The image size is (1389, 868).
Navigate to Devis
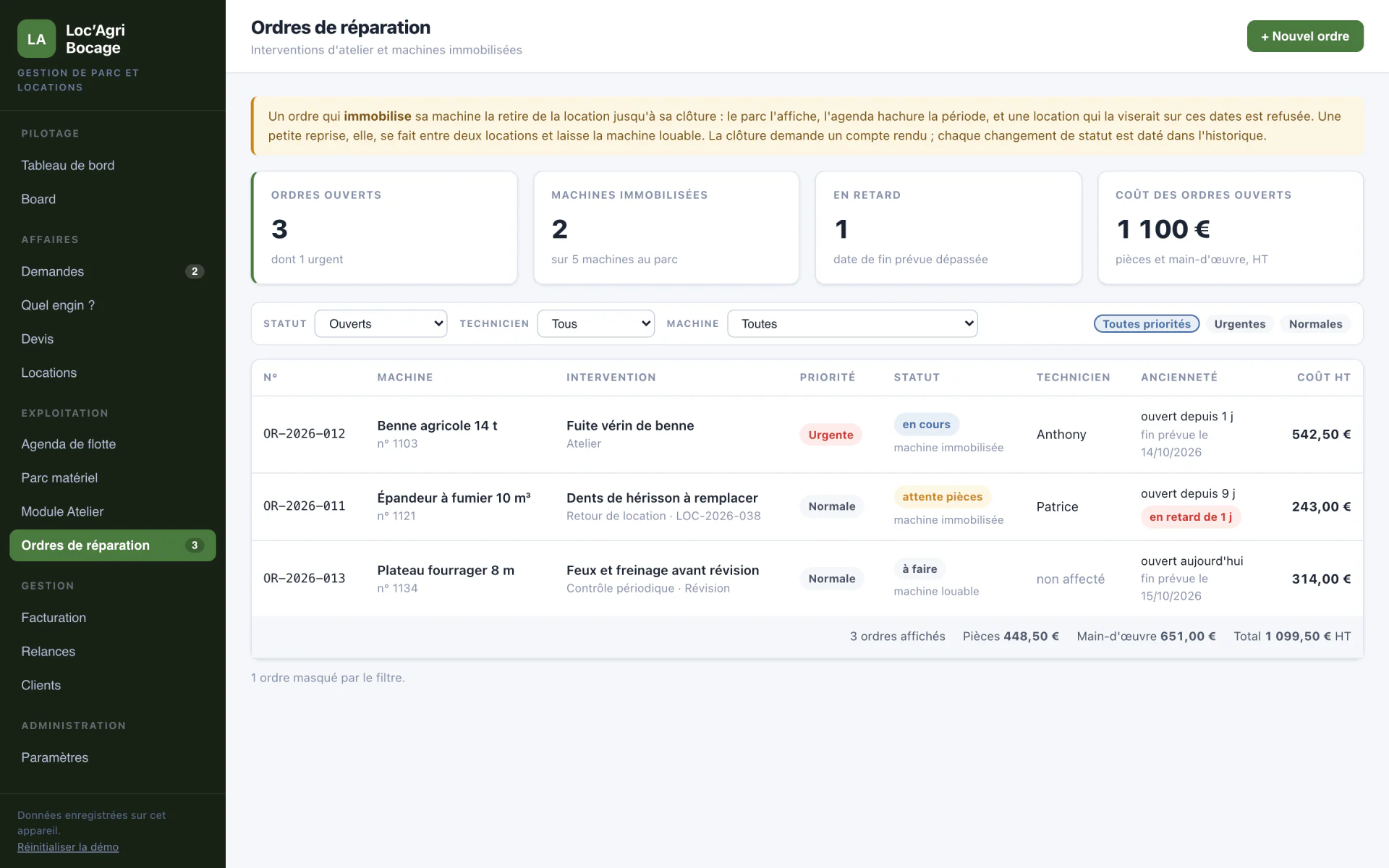point(113,339)
